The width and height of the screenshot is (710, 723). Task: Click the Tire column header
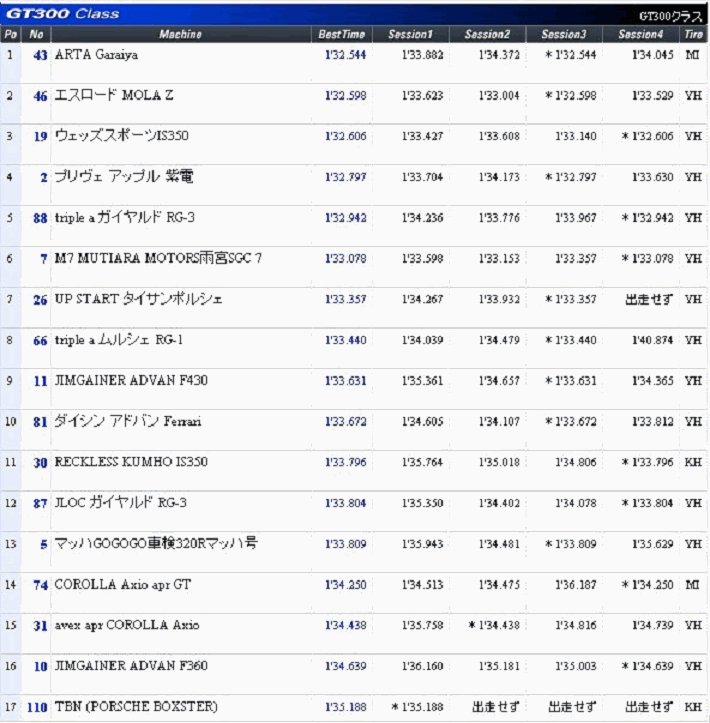[x=693, y=34]
